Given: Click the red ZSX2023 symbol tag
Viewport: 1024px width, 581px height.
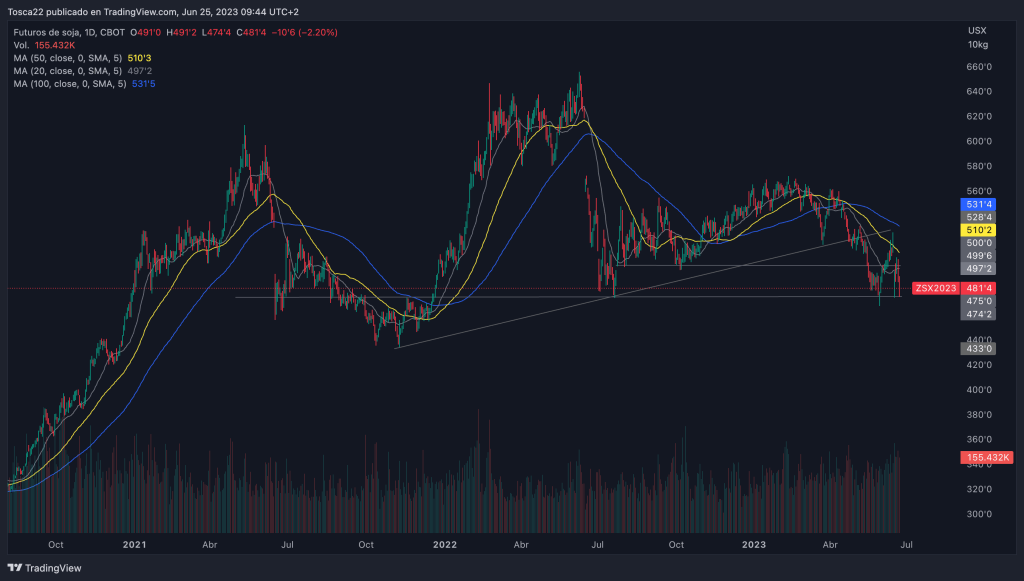Looking at the screenshot, I should [x=936, y=289].
